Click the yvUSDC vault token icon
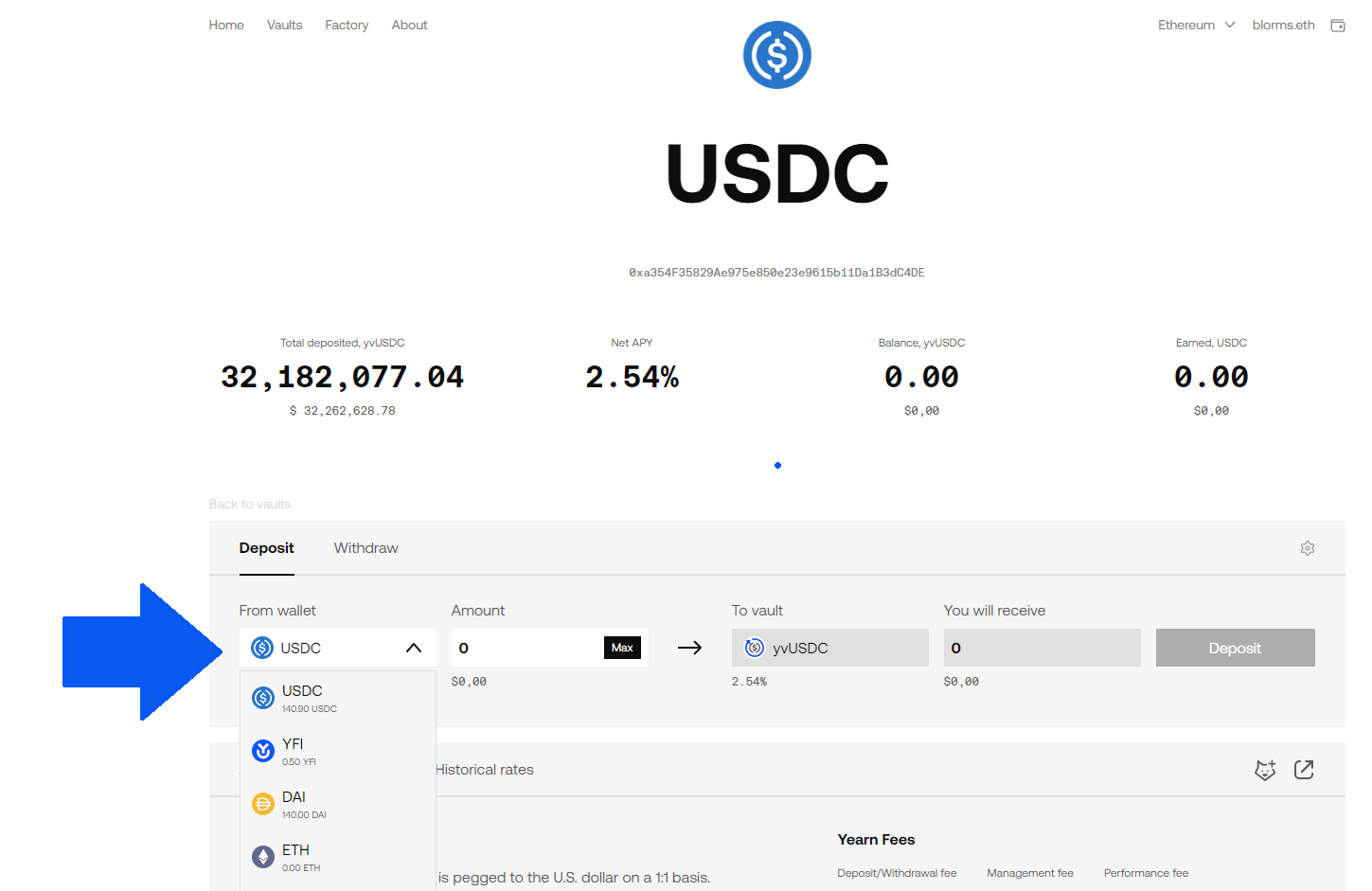The width and height of the screenshot is (1372, 891). pos(755,648)
